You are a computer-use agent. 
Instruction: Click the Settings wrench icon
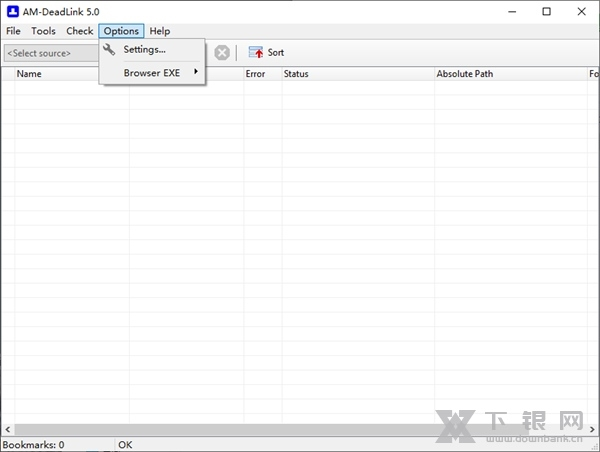110,50
